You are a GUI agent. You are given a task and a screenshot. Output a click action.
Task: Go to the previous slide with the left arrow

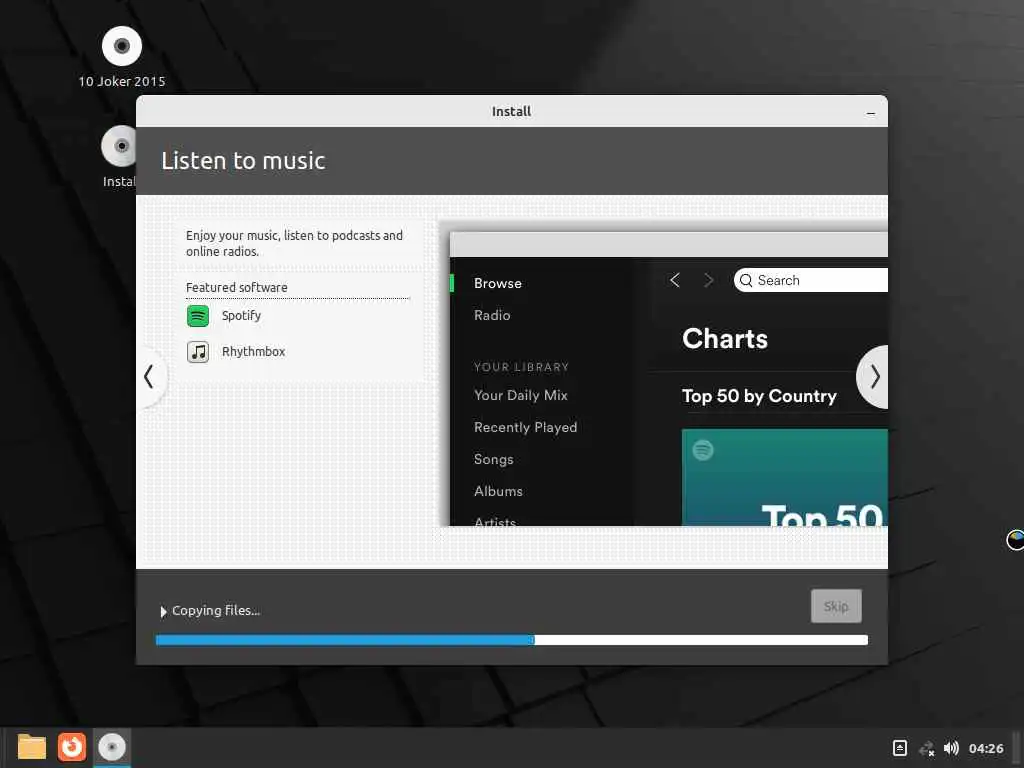(x=150, y=377)
